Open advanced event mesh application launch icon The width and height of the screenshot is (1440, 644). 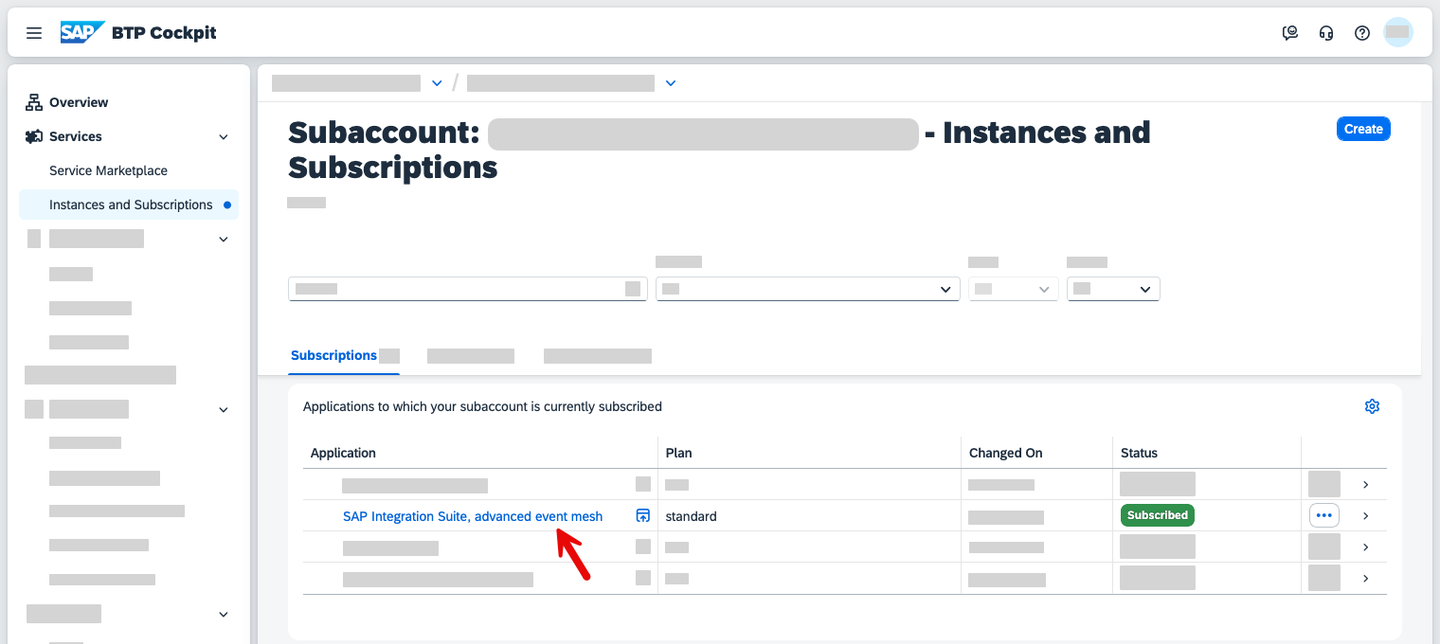(643, 516)
